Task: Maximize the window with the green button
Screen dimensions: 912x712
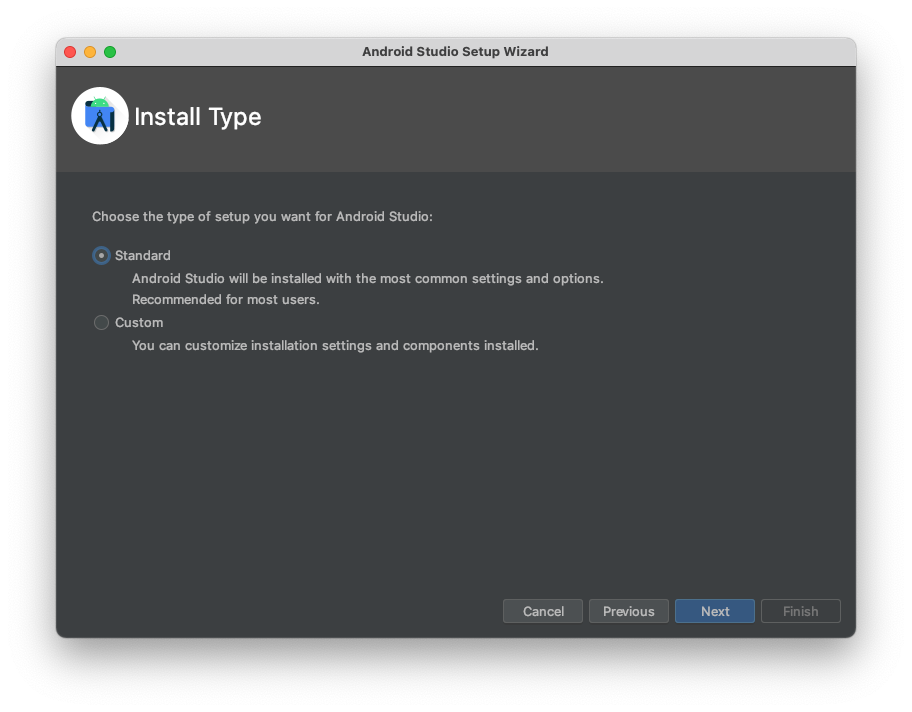Action: [x=110, y=52]
